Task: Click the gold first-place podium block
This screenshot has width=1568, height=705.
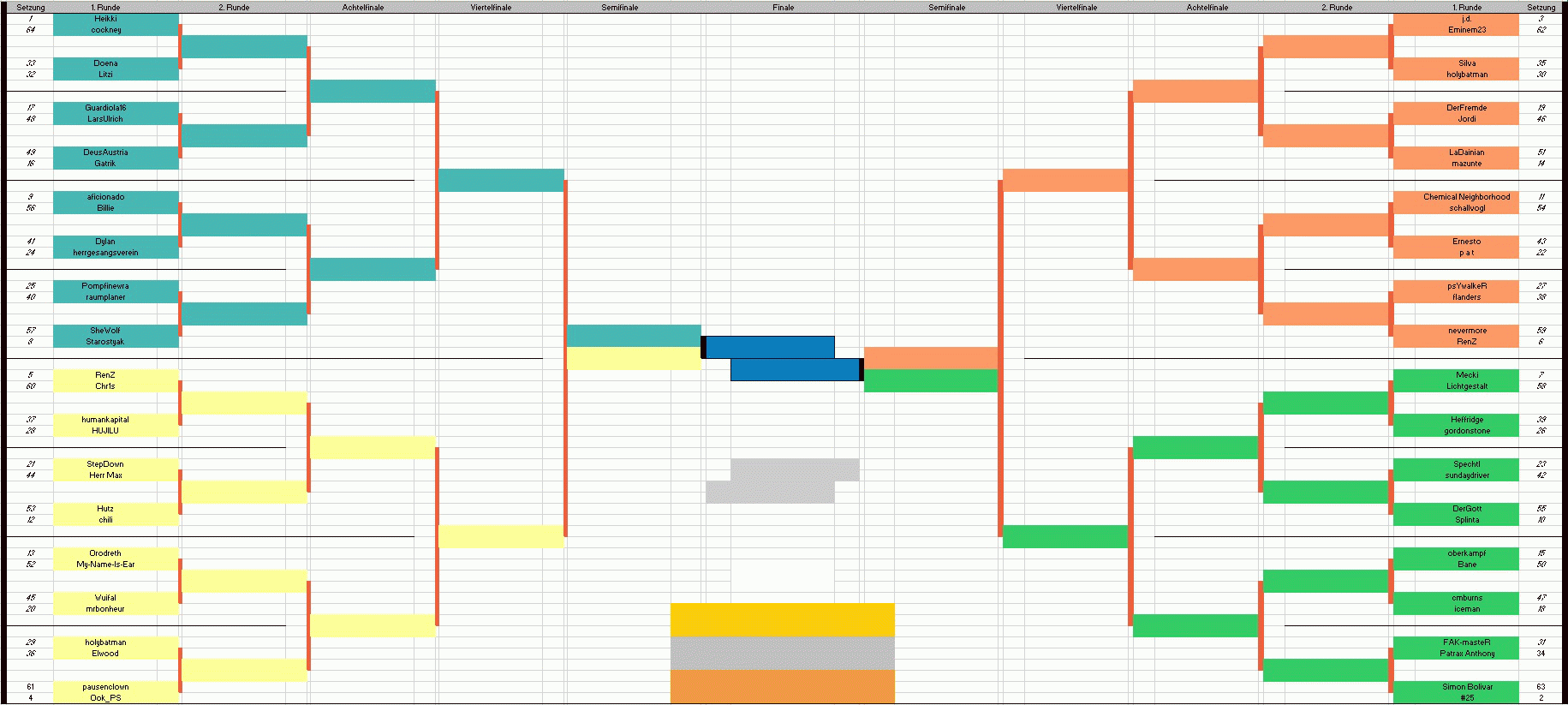Action: click(x=783, y=619)
